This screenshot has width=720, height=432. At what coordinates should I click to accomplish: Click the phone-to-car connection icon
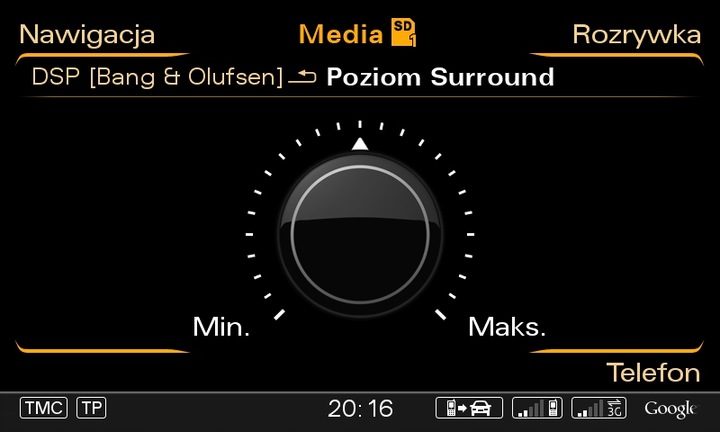point(469,408)
